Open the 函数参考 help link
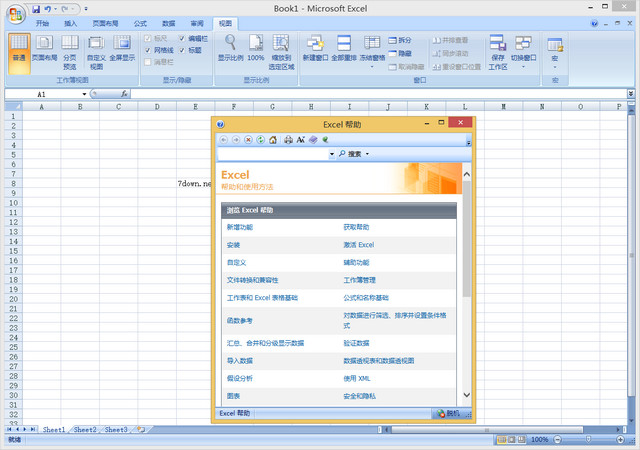Screen dimensions: 640x450 (240, 320)
